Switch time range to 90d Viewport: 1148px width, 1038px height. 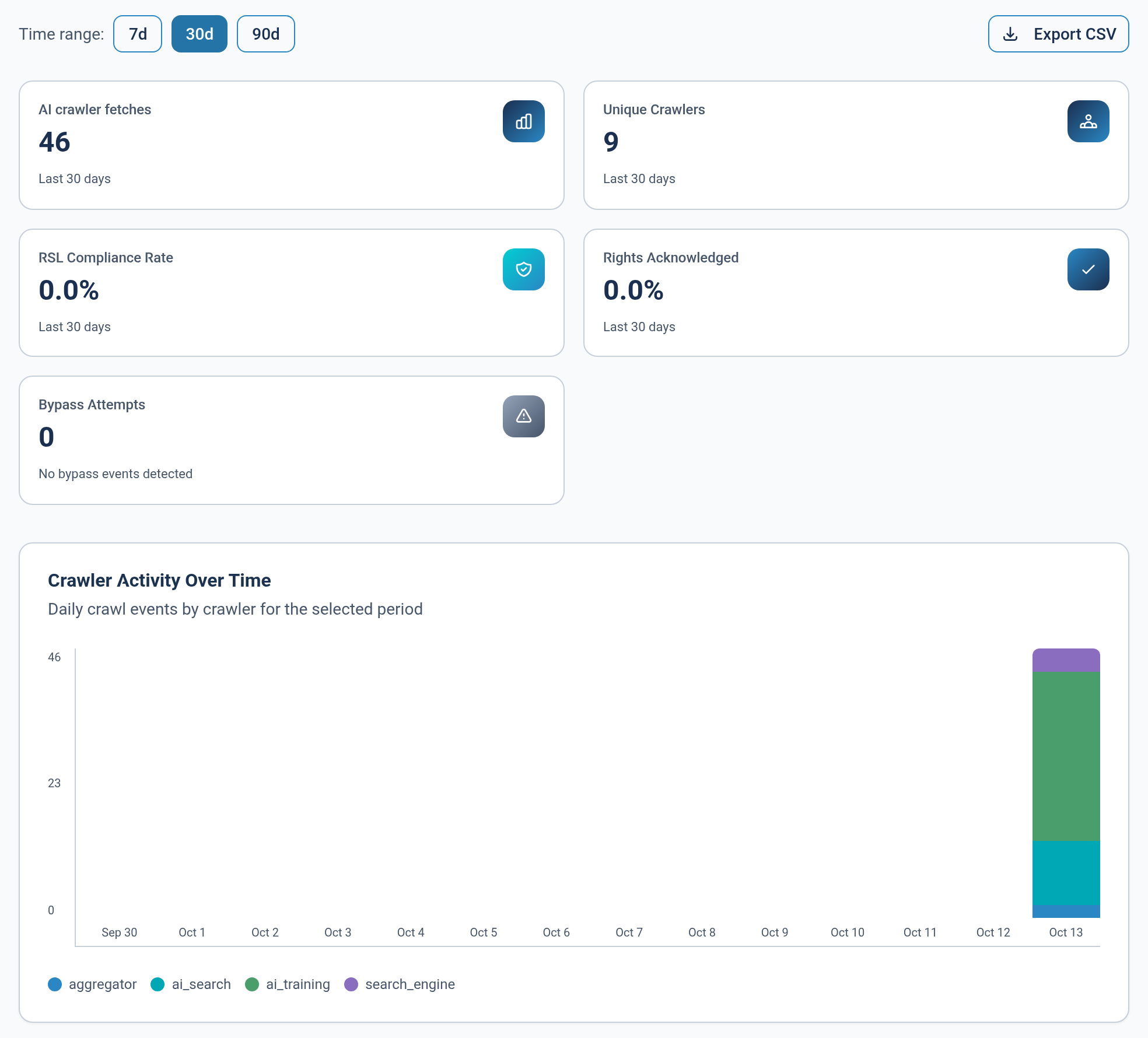(266, 34)
